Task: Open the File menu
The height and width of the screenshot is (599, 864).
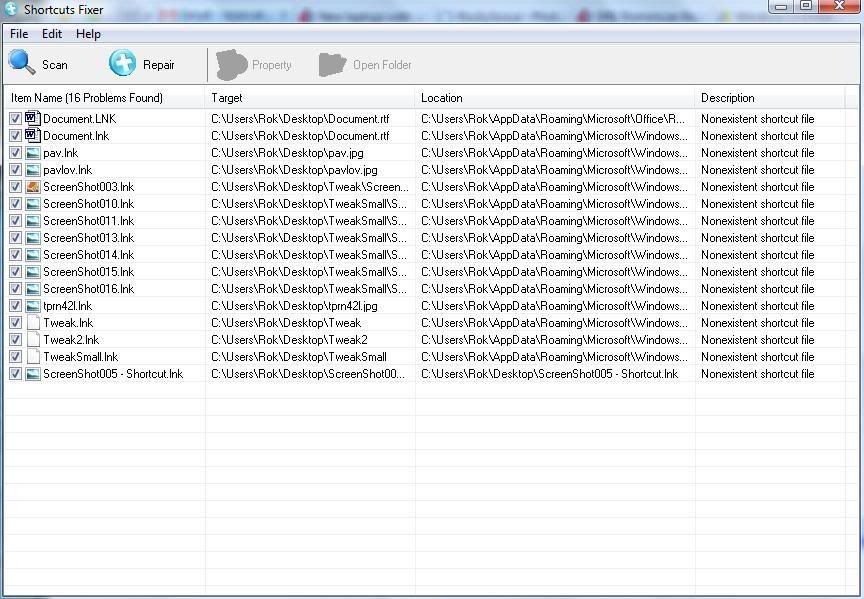Action: point(19,34)
